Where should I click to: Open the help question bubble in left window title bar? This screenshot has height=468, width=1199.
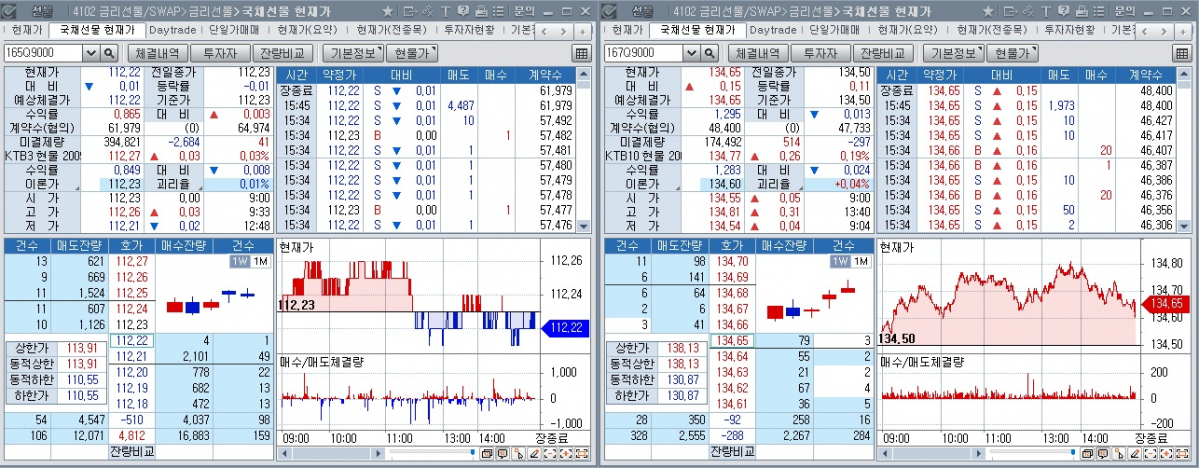[463, 11]
